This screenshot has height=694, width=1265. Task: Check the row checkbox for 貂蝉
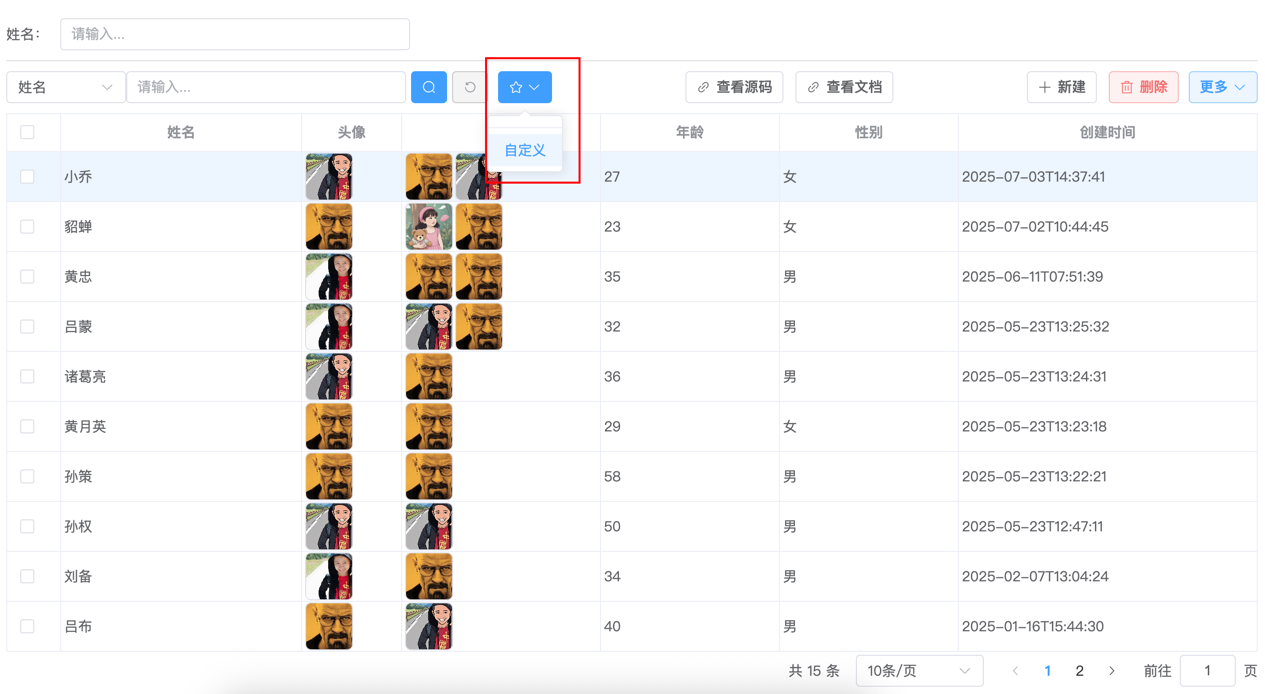[x=27, y=227]
